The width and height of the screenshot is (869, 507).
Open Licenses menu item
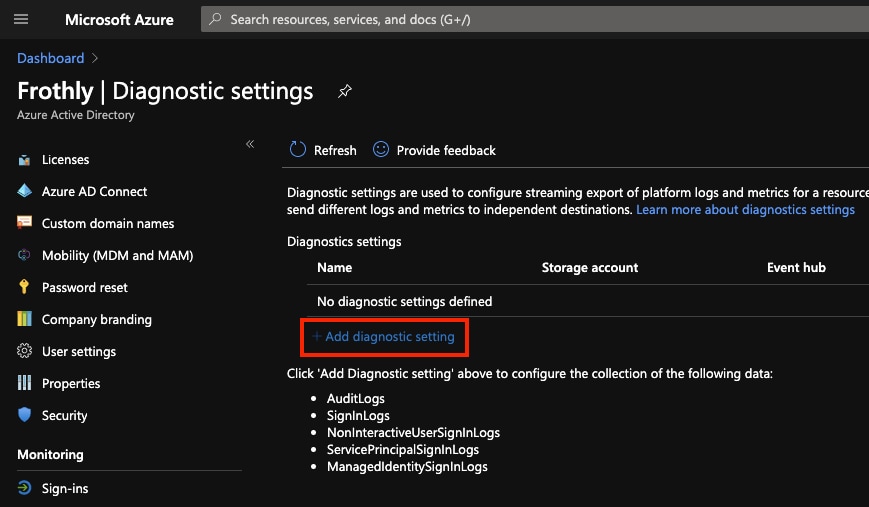(65, 160)
